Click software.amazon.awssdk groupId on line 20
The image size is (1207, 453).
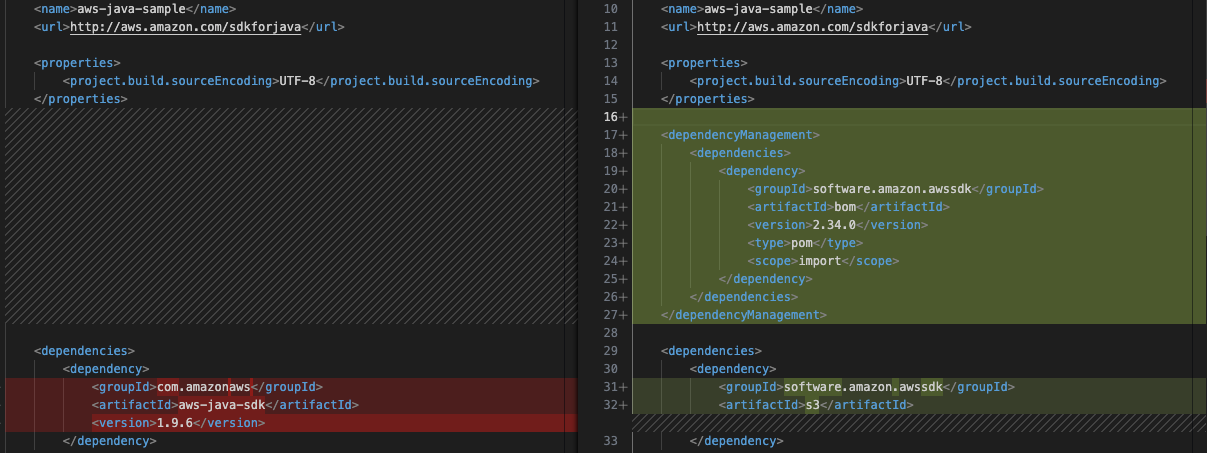point(893,189)
